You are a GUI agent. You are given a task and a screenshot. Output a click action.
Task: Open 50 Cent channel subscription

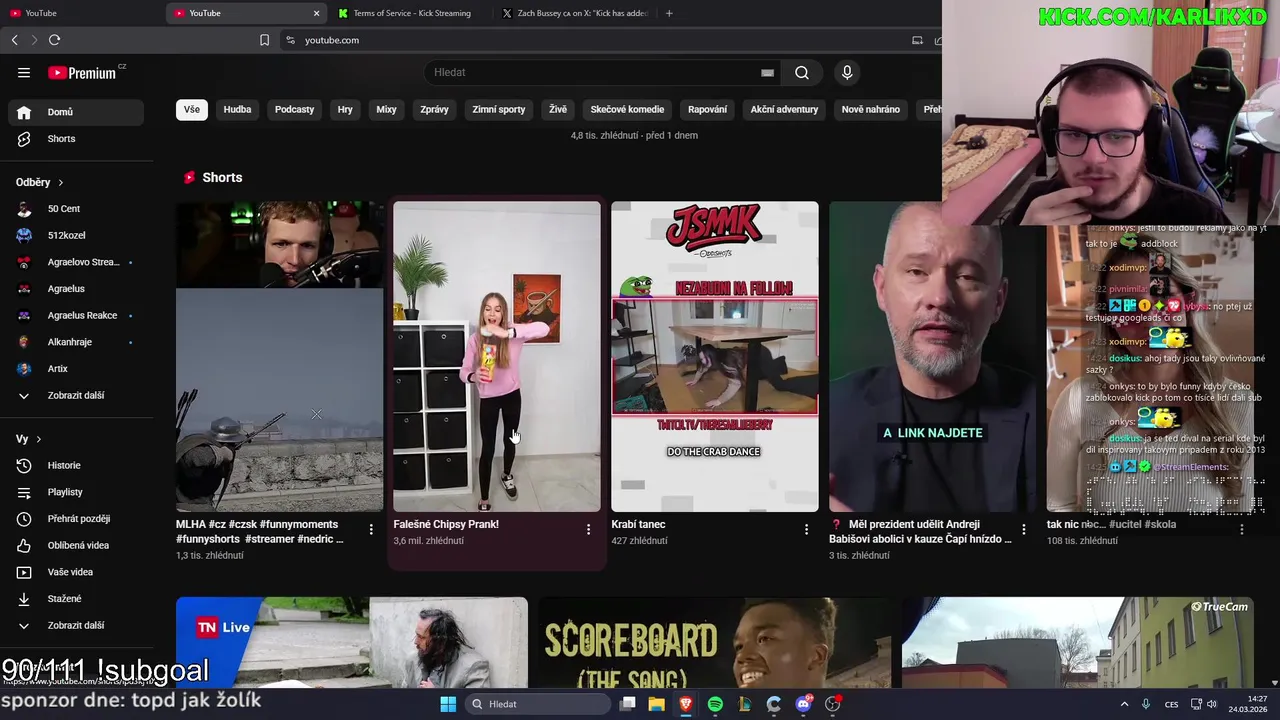coord(76,209)
